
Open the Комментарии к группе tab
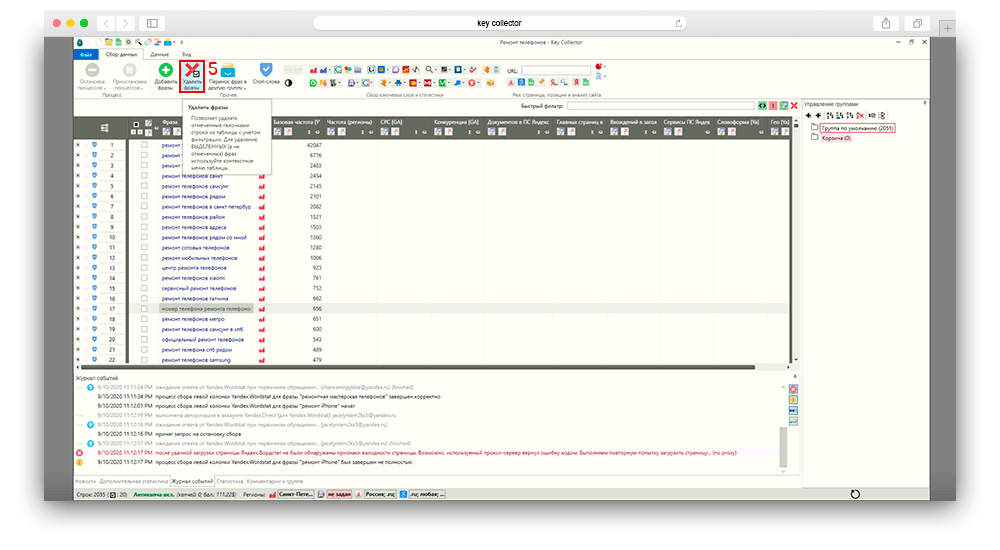(x=275, y=481)
